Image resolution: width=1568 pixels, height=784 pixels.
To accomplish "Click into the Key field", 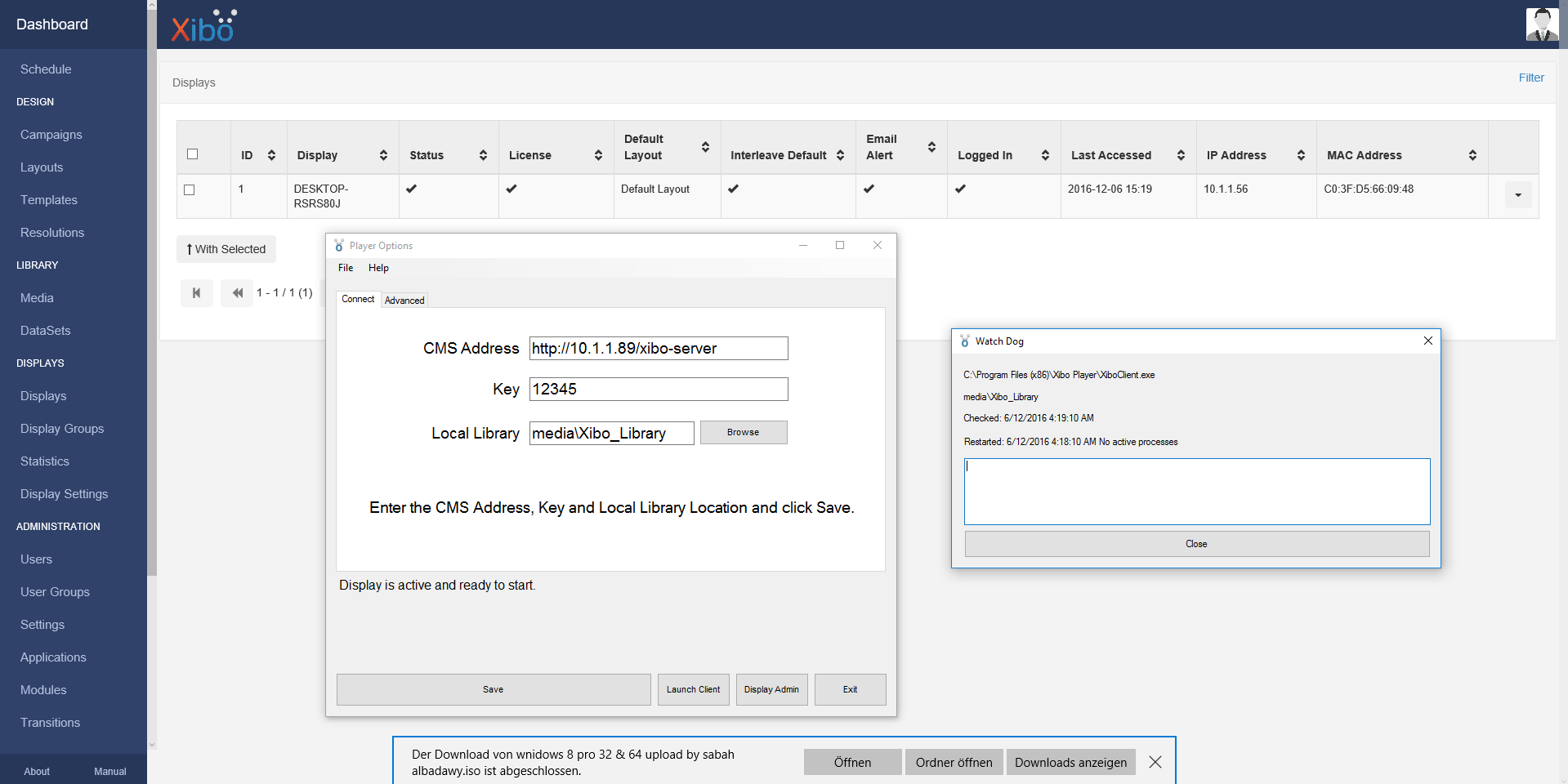I will pyautogui.click(x=659, y=390).
